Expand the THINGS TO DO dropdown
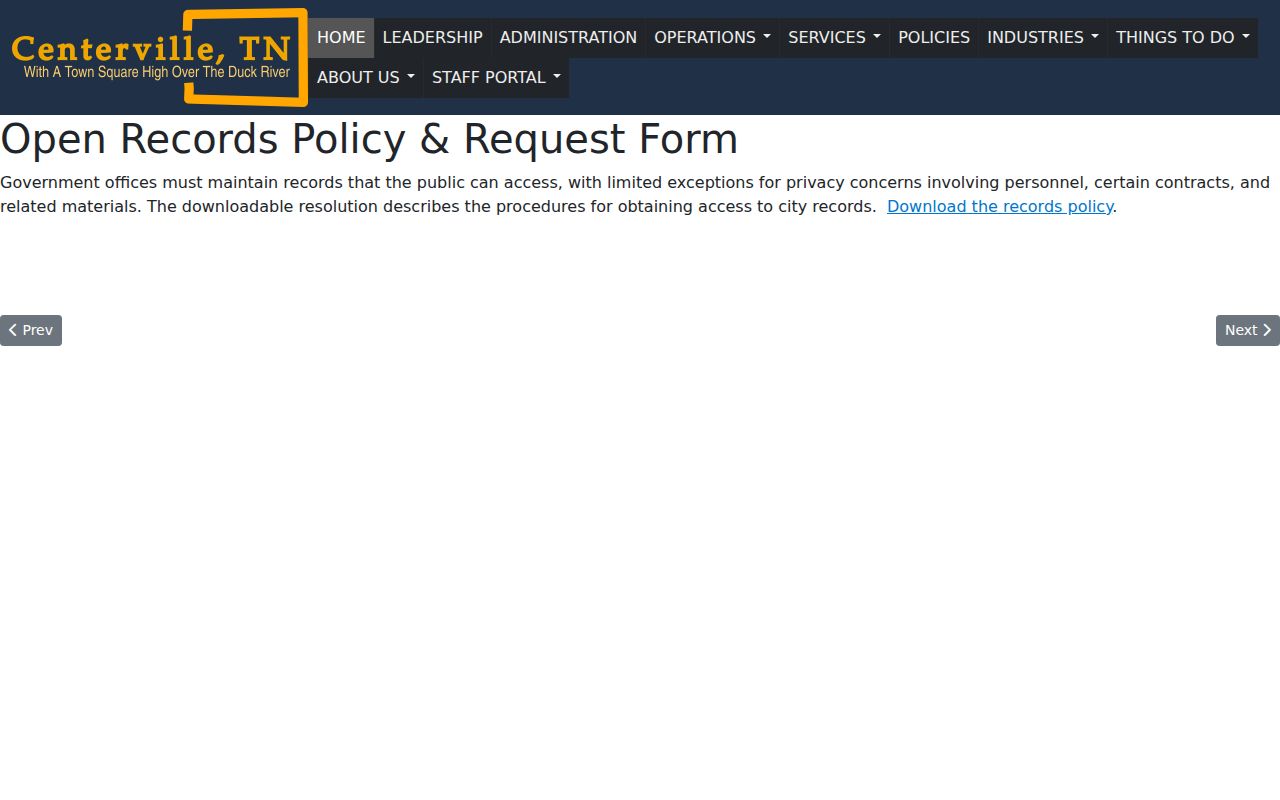The image size is (1280, 800). [1183, 37]
